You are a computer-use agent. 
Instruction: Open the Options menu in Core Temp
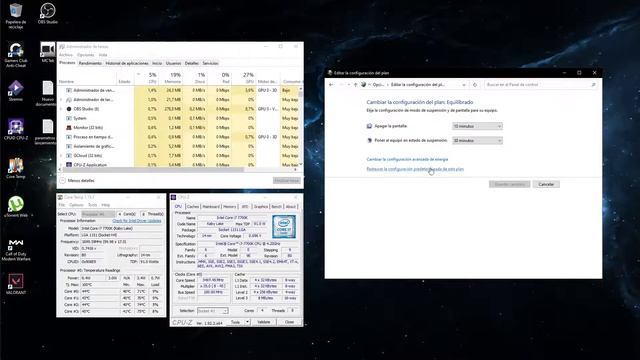pos(76,204)
